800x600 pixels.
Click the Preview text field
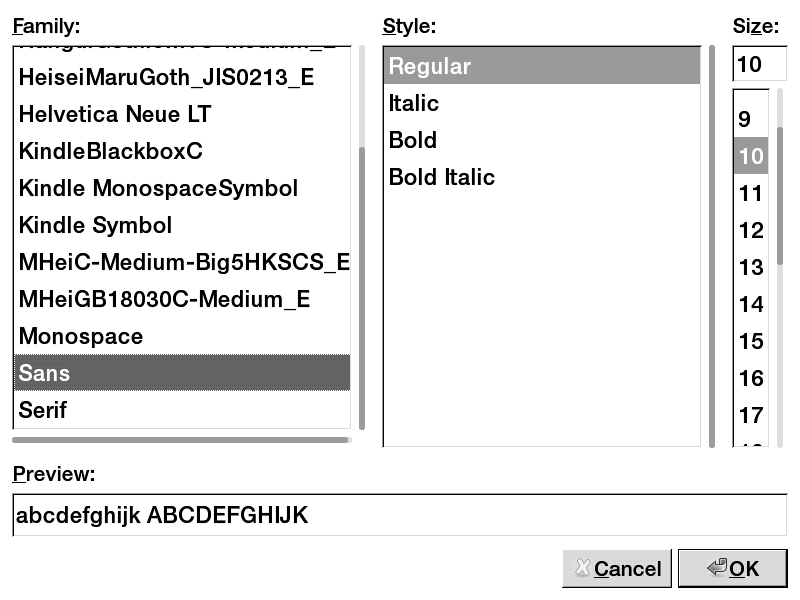(400, 516)
